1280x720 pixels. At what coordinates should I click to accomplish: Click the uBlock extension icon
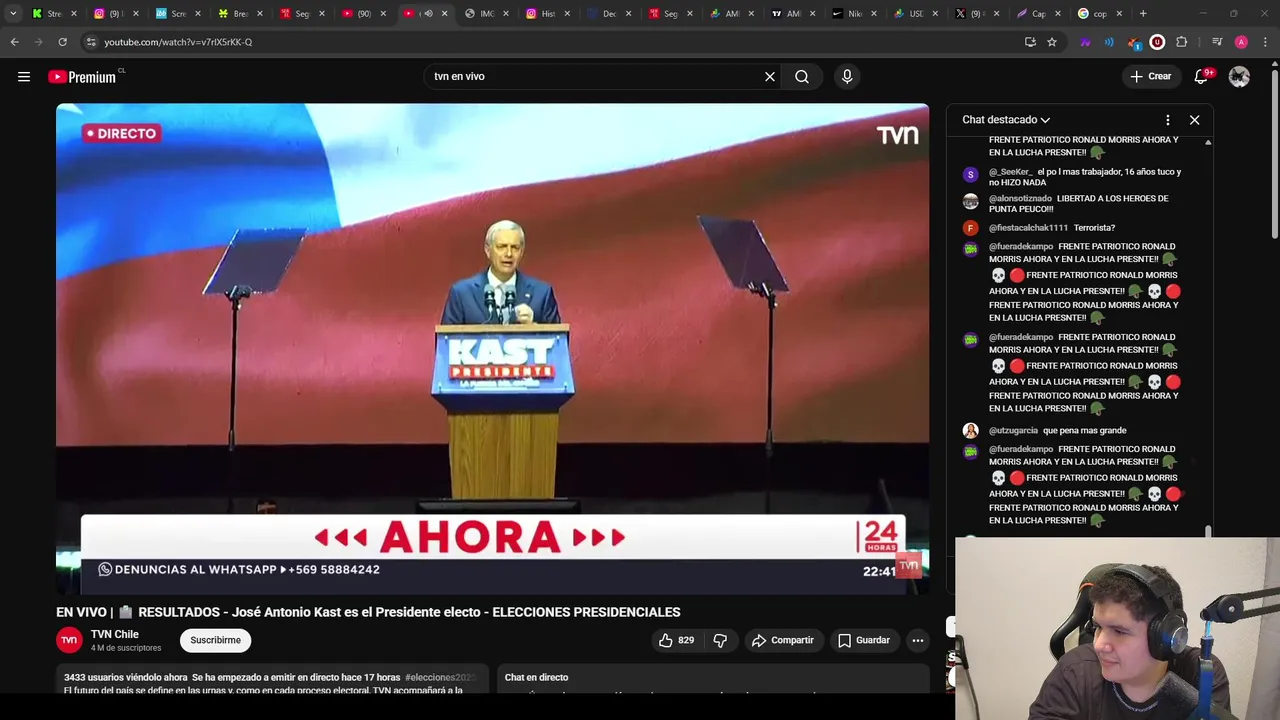(x=1157, y=42)
